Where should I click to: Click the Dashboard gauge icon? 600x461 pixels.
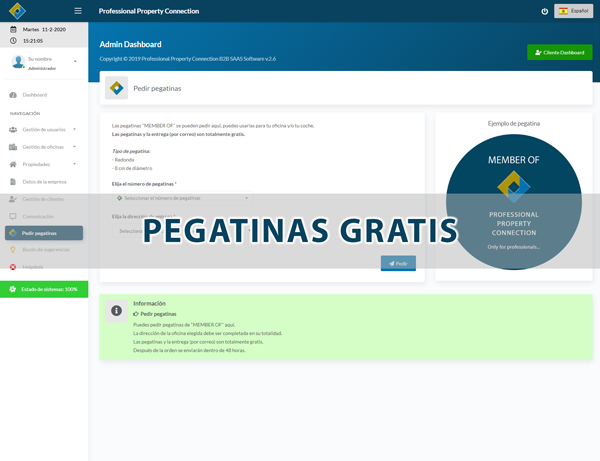[x=13, y=95]
